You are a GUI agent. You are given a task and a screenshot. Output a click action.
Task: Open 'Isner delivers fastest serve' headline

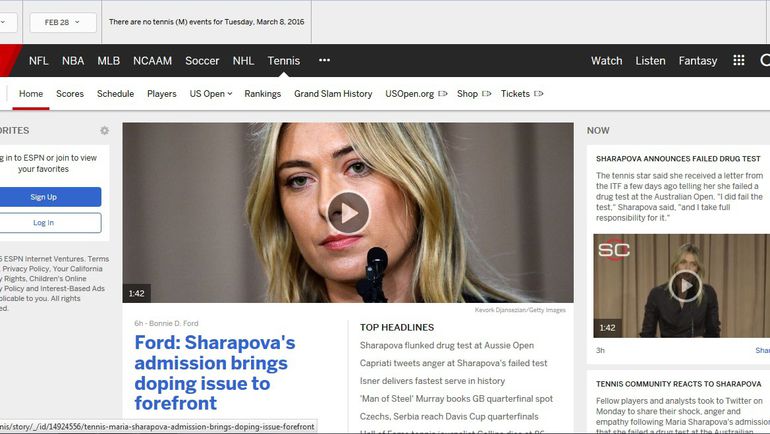[432, 381]
